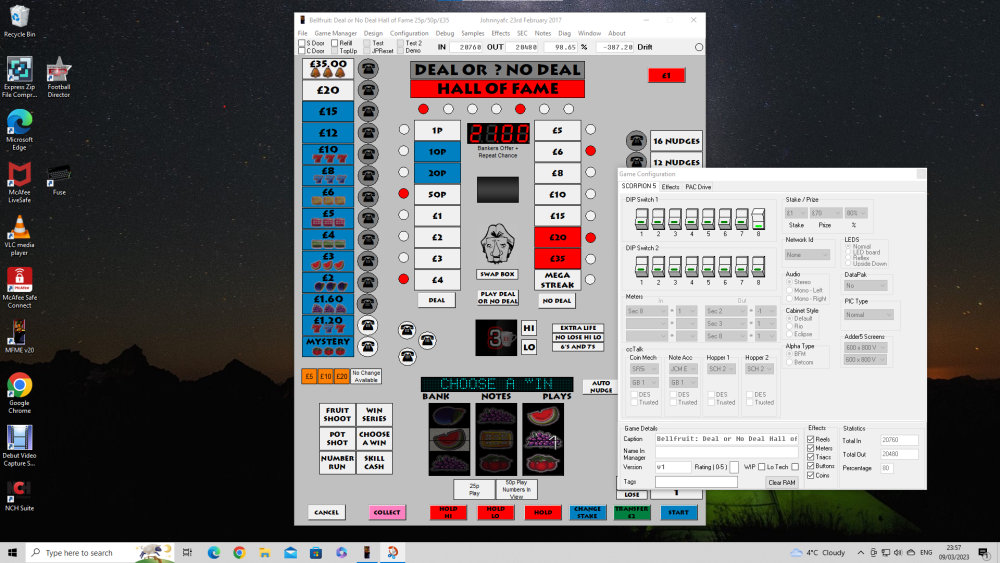Launch MFME v20 desktop shortcut
The image size is (1000, 563).
[x=19, y=337]
